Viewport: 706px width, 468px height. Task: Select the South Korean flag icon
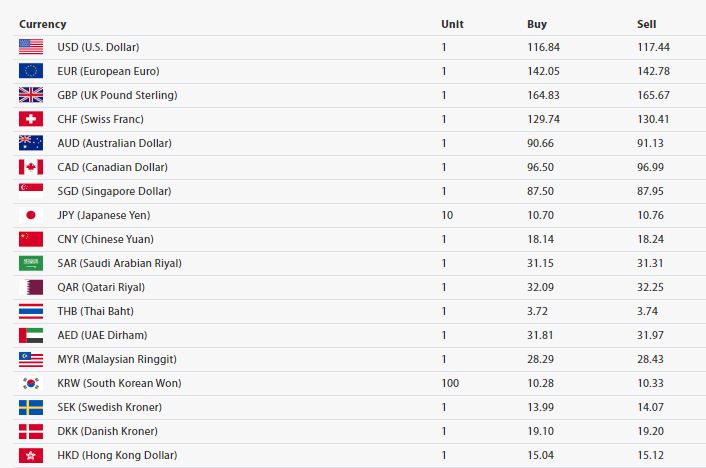31,383
